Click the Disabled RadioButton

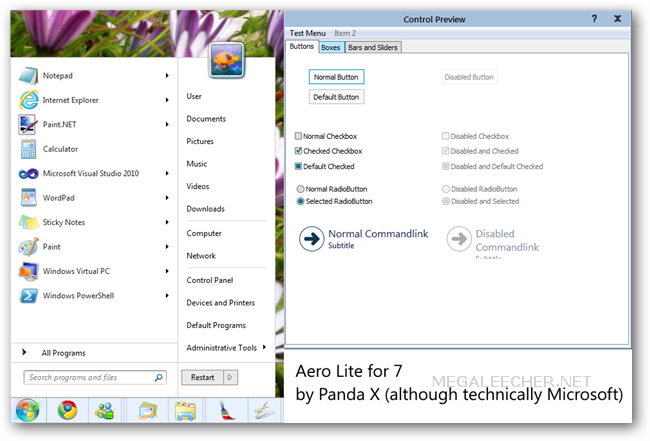[446, 189]
